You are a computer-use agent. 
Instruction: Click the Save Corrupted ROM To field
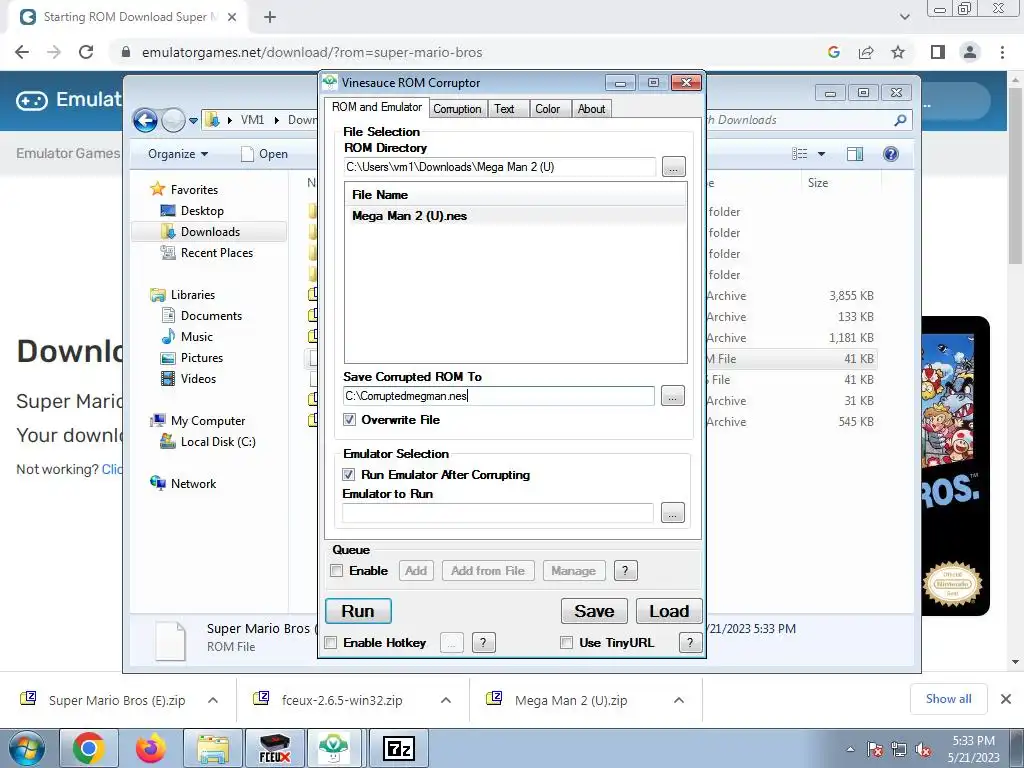[498, 396]
